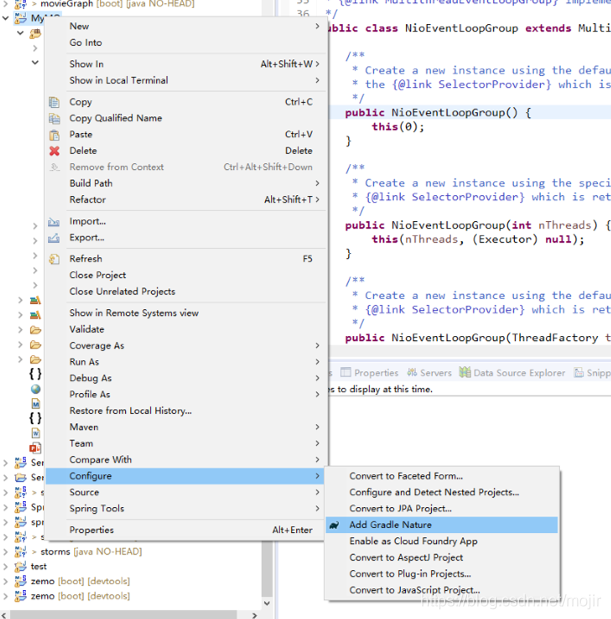Open the Show In submenu arrow
611x619 pixels.
tap(317, 64)
